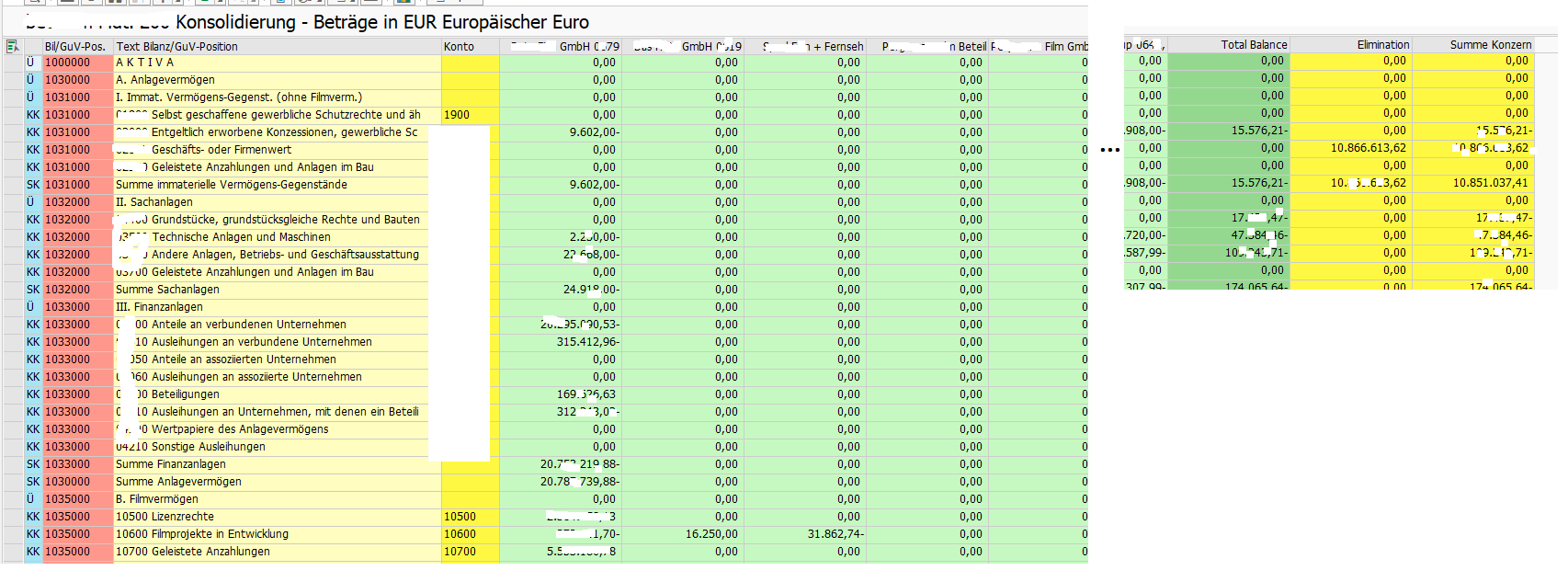1568x582 pixels.
Task: Click the B. Filmvermögen heading cell
Action: [x=157, y=499]
